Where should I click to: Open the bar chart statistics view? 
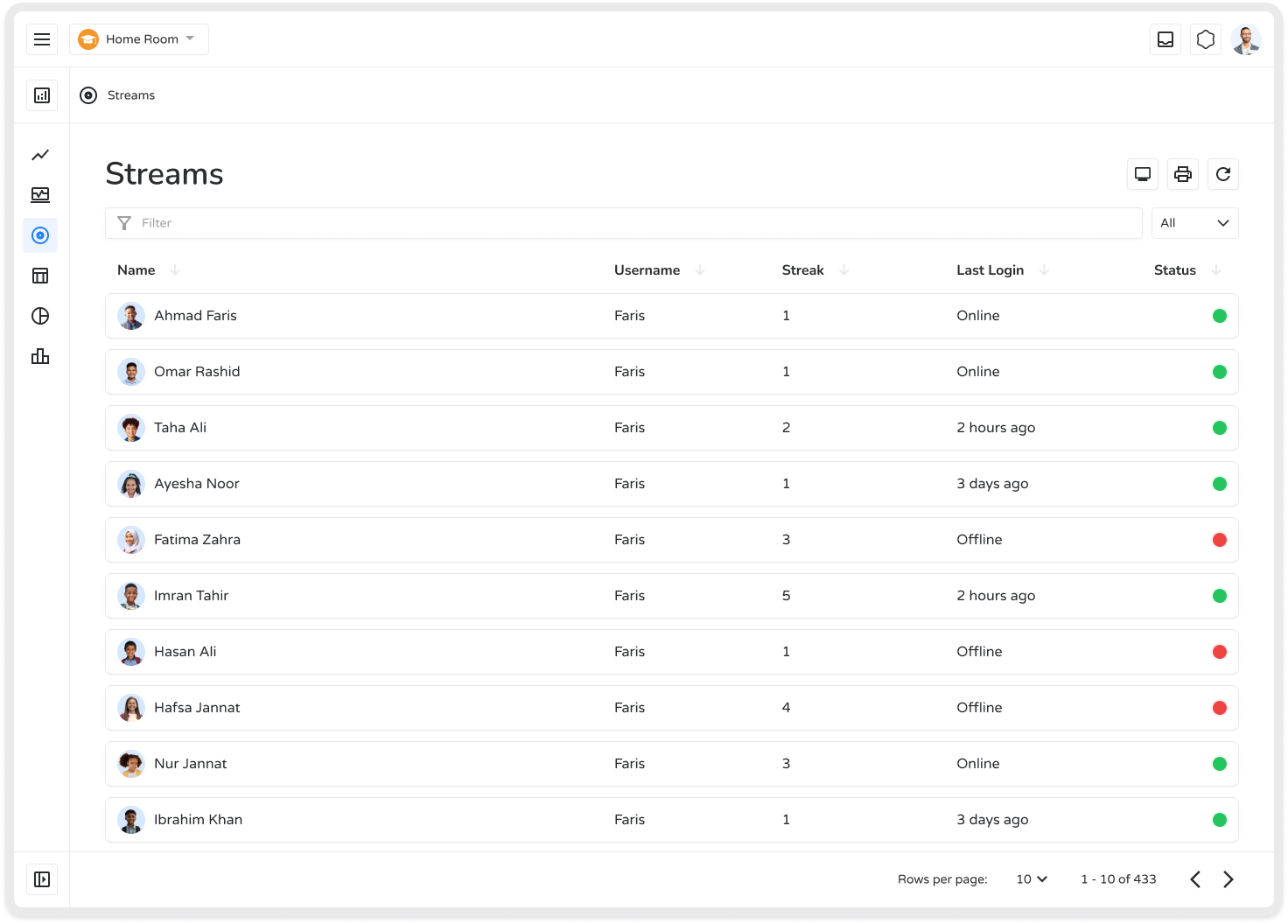click(40, 356)
